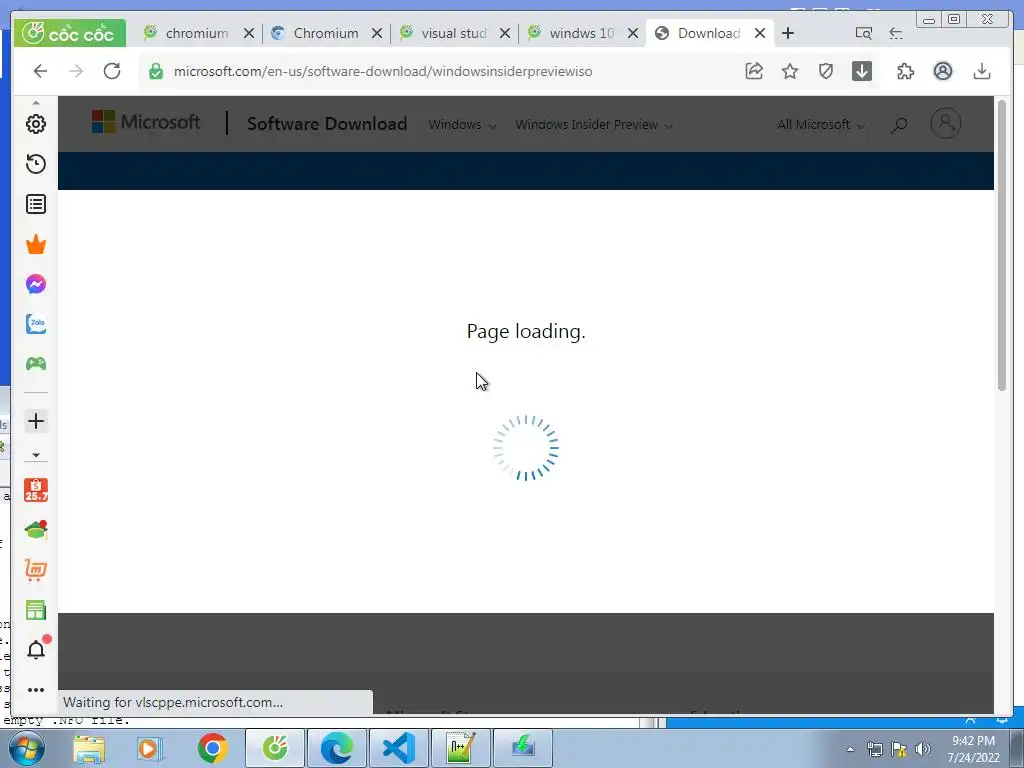Screen dimensions: 1024x768
Task: Add a new sidebar app
Action: click(36, 421)
